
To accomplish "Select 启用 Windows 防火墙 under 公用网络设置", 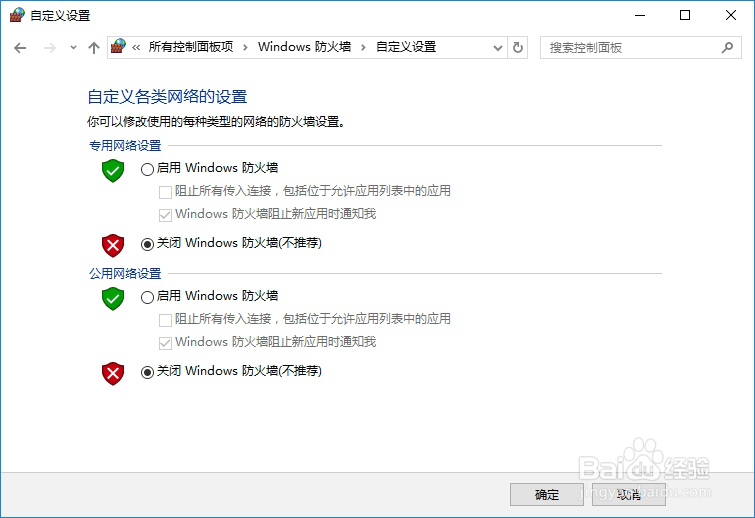I will [147, 297].
